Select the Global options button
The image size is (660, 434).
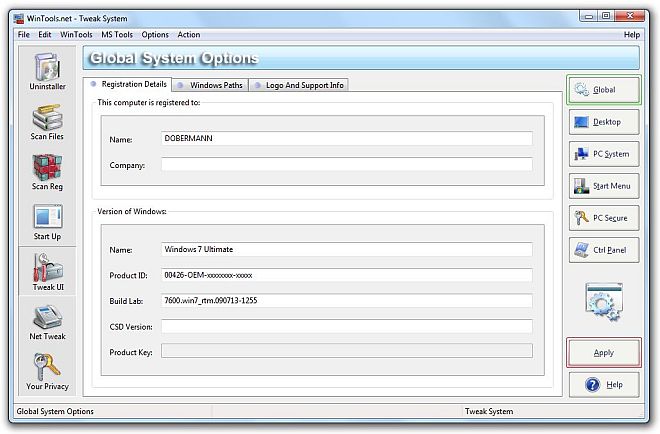[x=604, y=90]
